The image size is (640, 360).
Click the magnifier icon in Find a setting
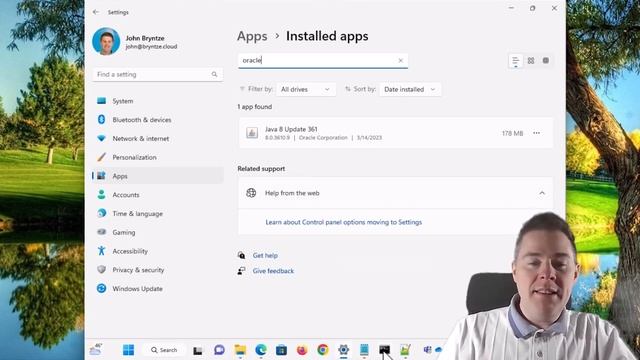click(x=214, y=74)
